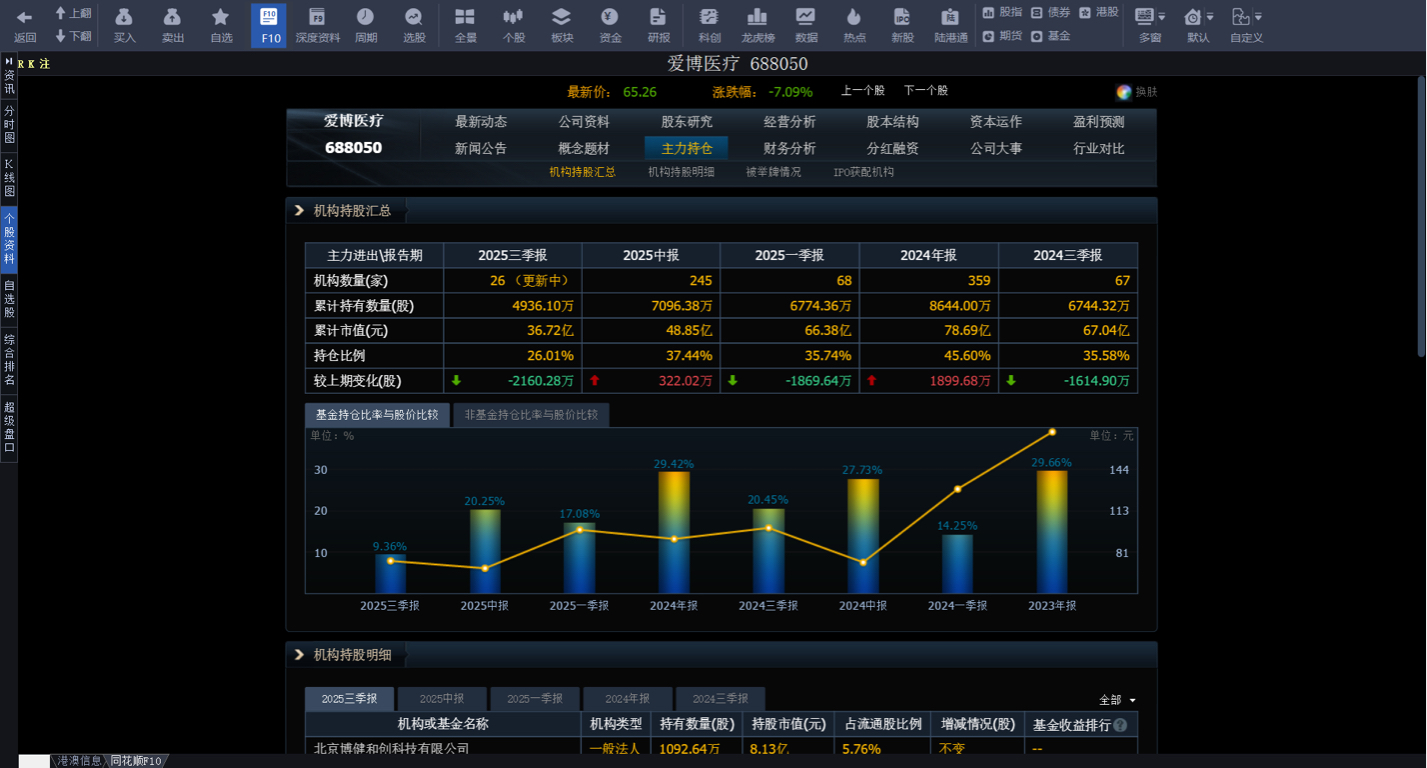Expand the 多窗 dropdown arrow
Image resolution: width=1427 pixels, height=768 pixels.
pyautogui.click(x=1161, y=17)
